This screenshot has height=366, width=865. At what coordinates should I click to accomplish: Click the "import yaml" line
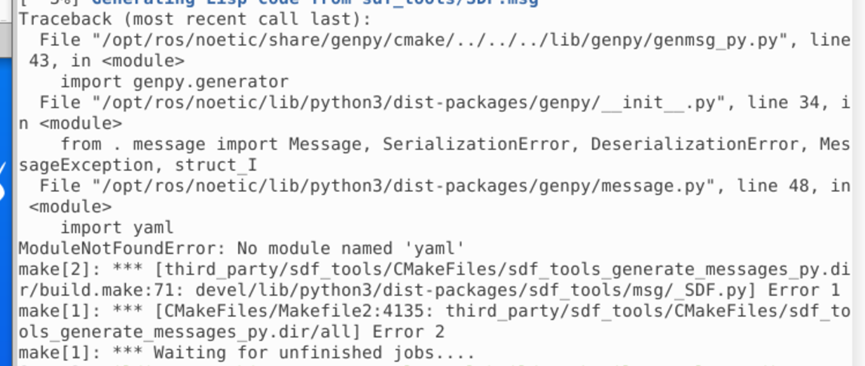coord(117,227)
